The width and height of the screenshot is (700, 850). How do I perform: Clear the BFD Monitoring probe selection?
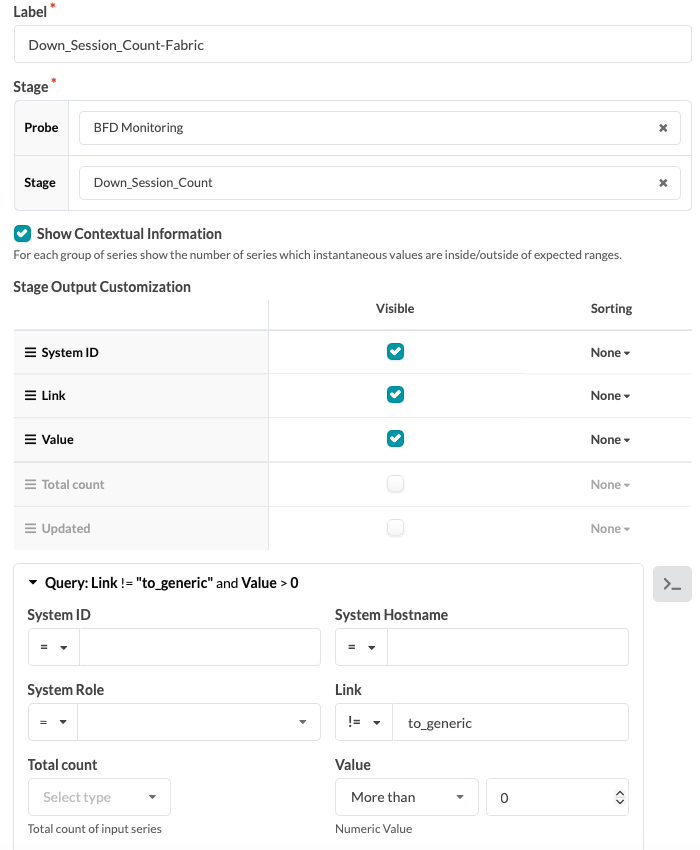tap(663, 128)
